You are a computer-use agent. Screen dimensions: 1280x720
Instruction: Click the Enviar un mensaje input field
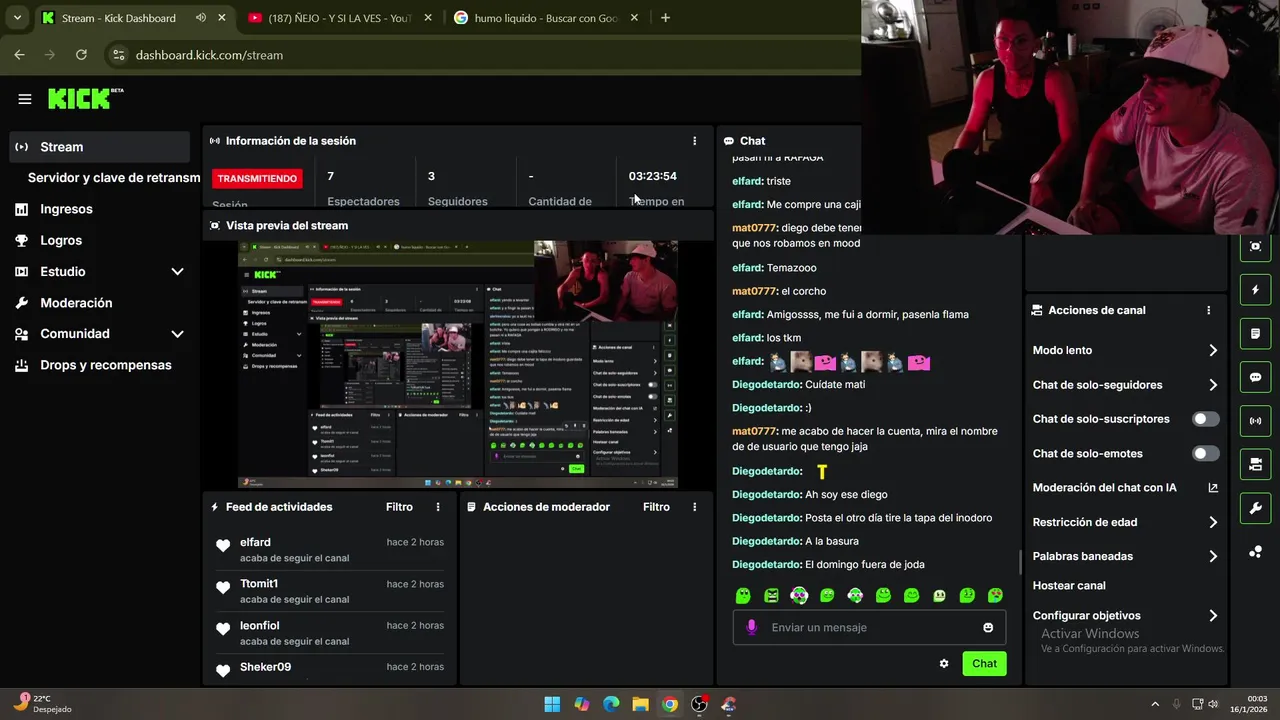(x=870, y=627)
